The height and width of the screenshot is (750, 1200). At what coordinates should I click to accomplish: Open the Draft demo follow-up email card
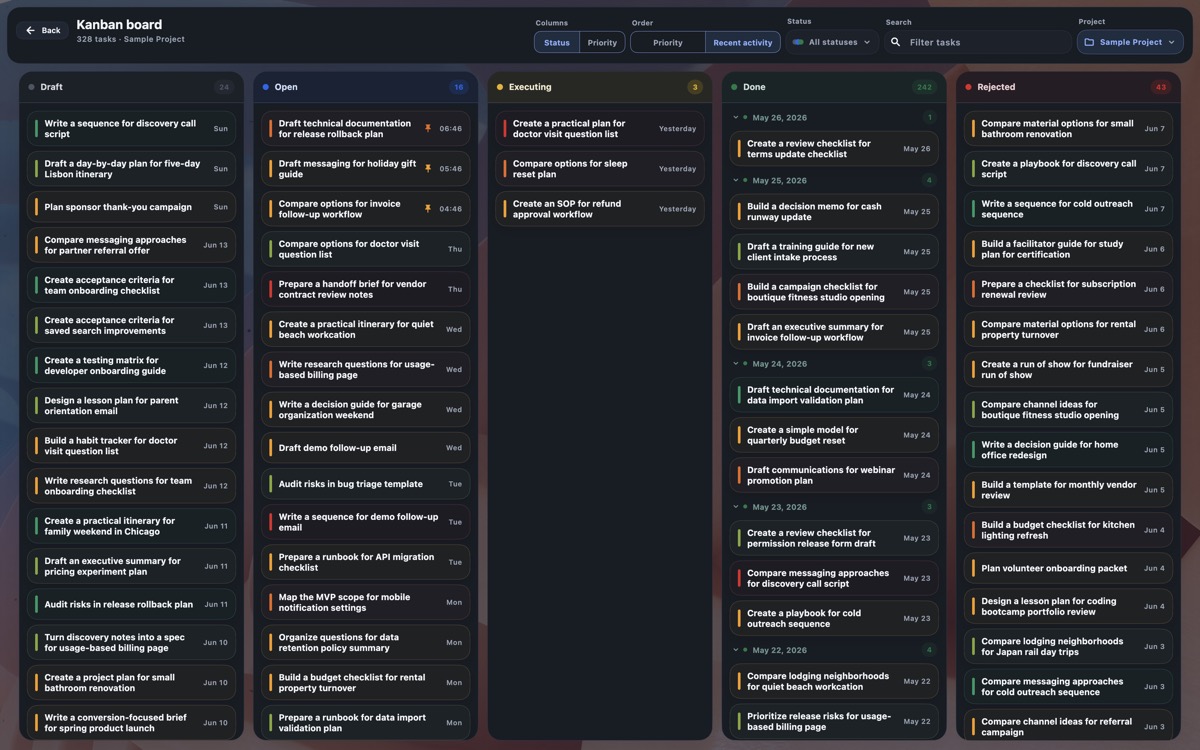point(366,448)
